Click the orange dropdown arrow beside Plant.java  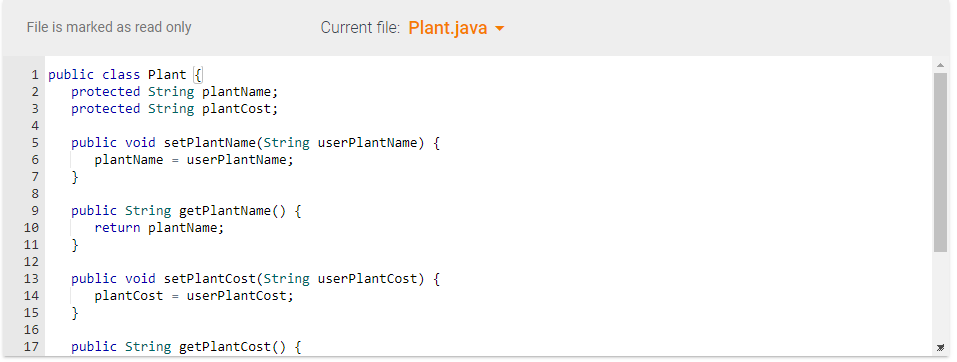[499, 29]
